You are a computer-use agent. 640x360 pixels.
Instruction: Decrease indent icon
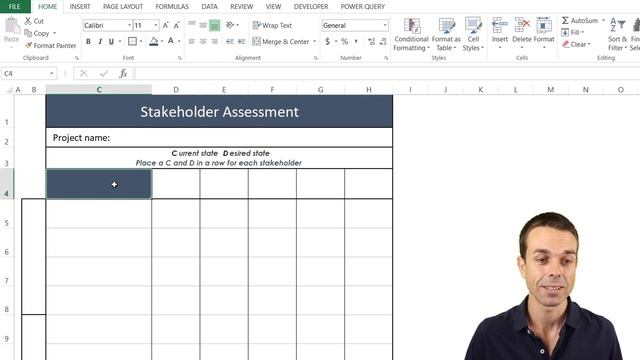230,41
